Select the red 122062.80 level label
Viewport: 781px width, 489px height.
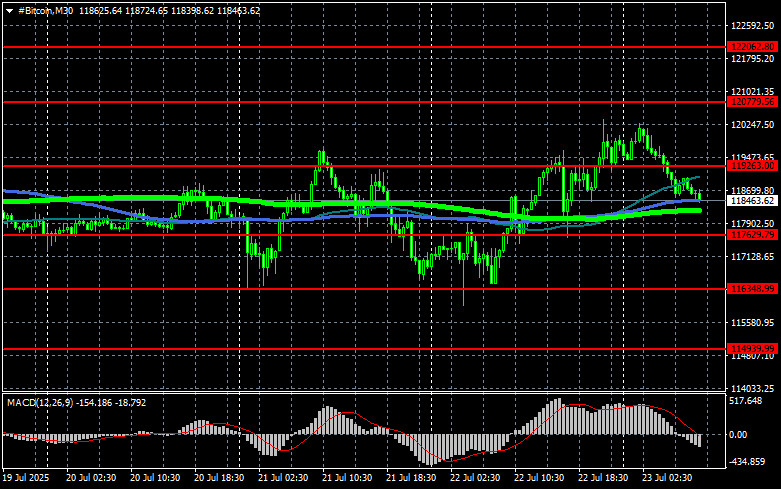752,47
